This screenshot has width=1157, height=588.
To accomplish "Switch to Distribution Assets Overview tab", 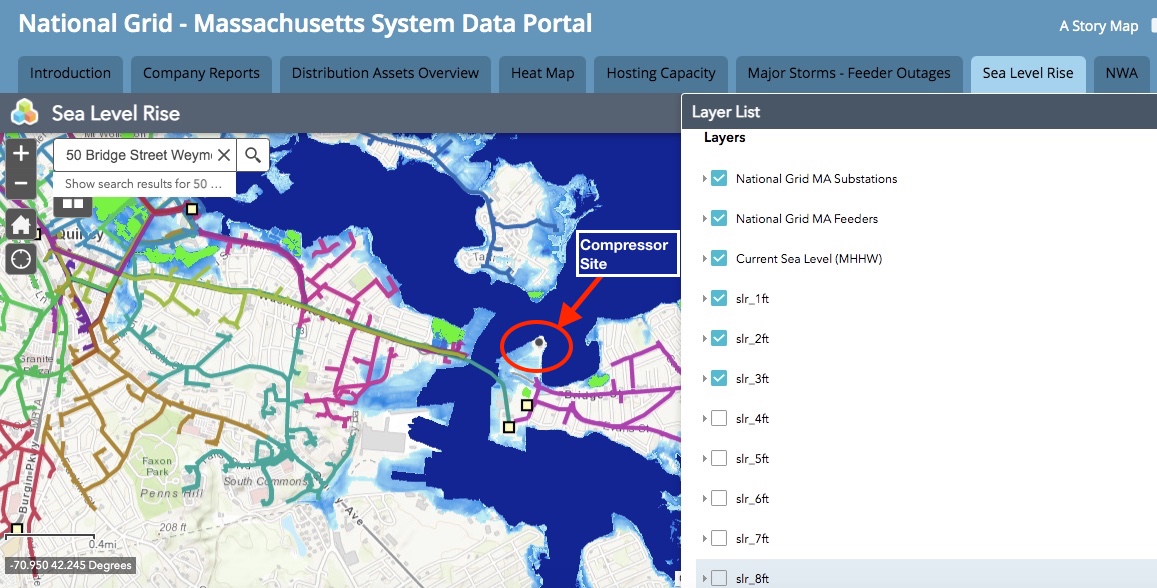I will point(385,74).
